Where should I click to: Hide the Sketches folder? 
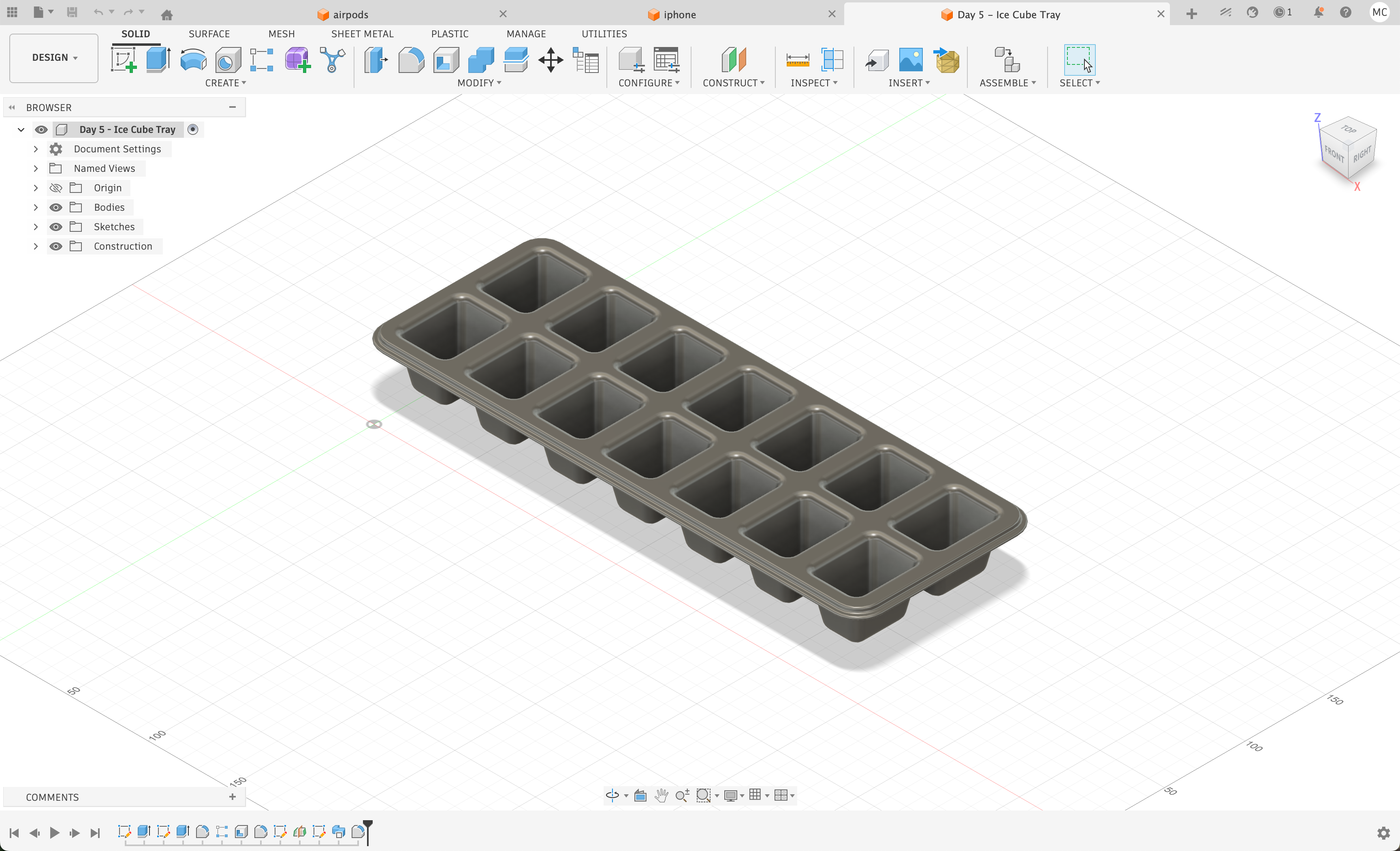tap(55, 226)
